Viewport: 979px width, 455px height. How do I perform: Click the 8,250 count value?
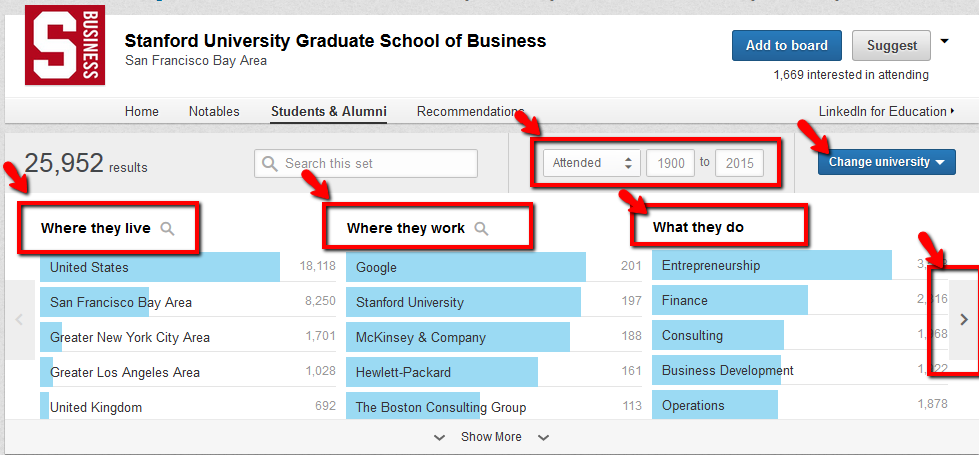pyautogui.click(x=320, y=301)
